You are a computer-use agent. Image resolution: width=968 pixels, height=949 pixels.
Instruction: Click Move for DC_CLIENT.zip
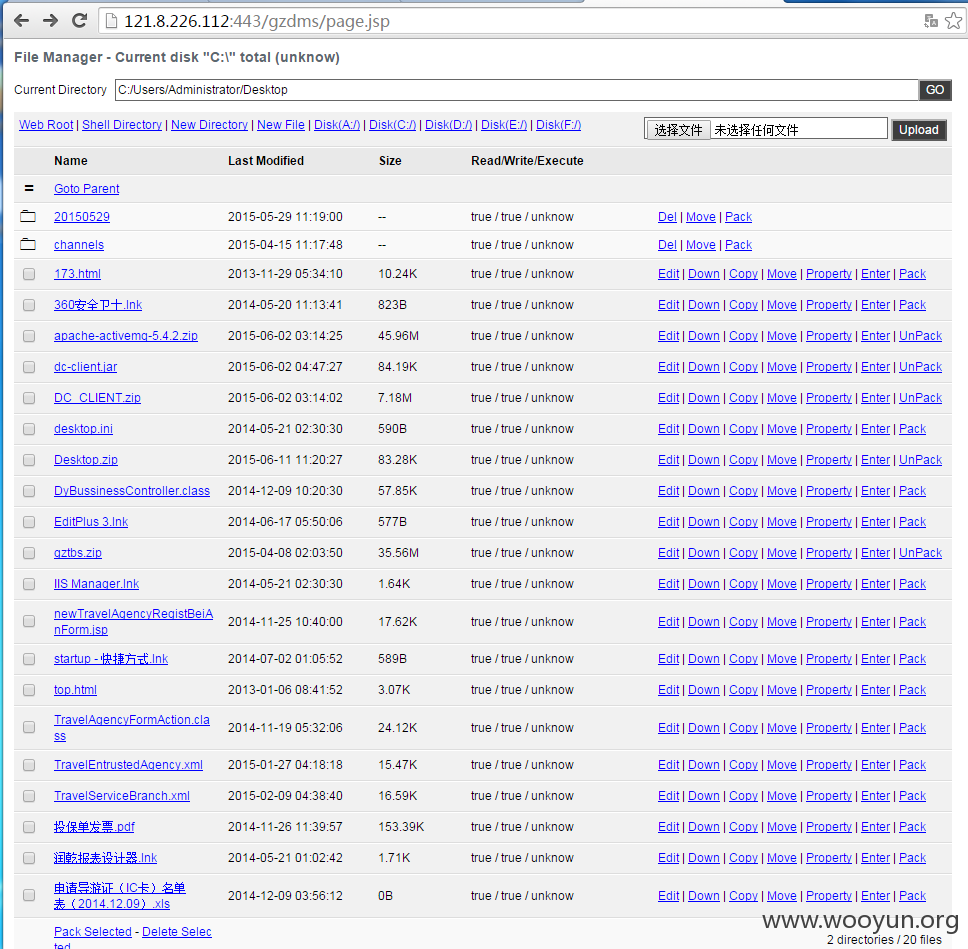pyautogui.click(x=782, y=398)
